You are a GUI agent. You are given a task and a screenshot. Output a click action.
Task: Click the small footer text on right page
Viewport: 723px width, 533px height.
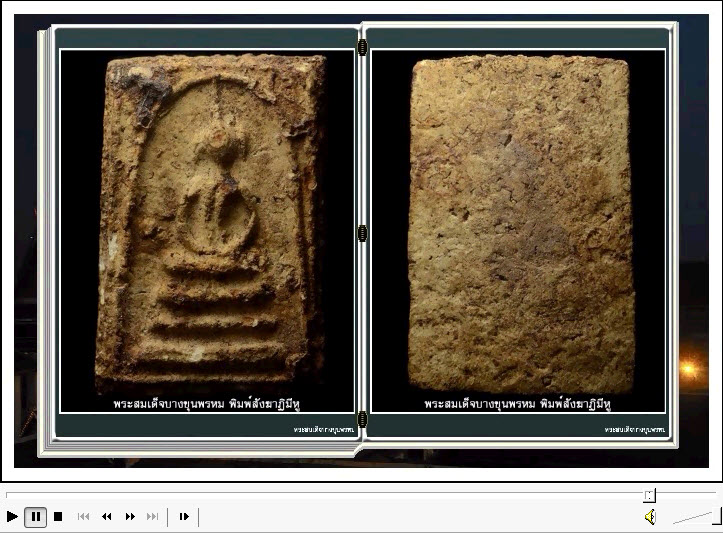click(634, 429)
